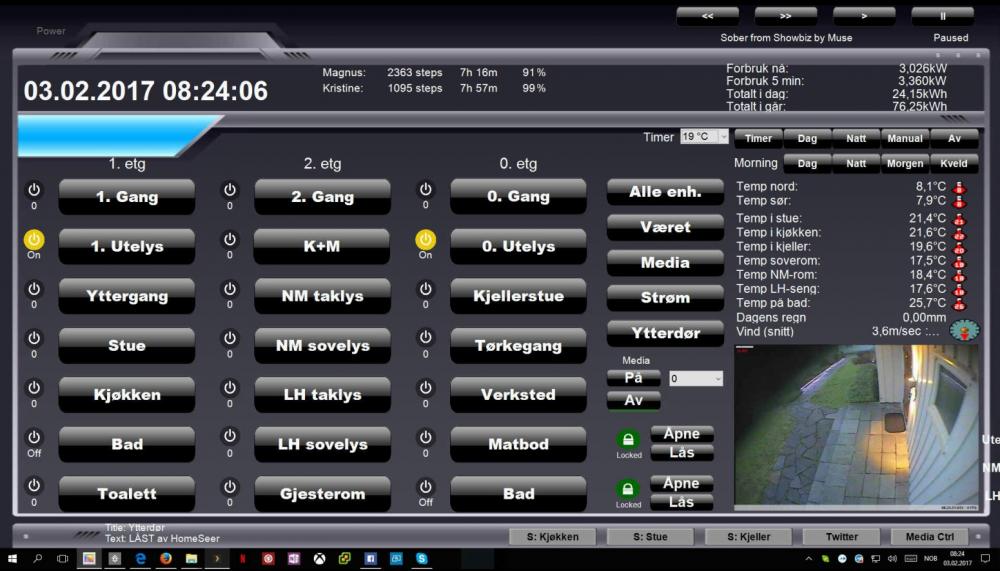Click power icon beside NM sovelys
The width and height of the screenshot is (1000, 571).
230,338
